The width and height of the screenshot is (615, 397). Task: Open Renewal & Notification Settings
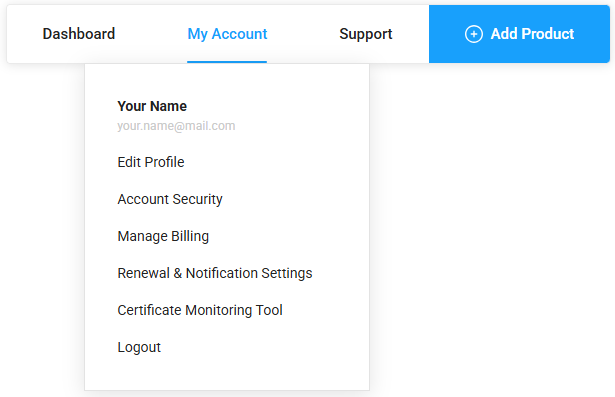click(215, 273)
